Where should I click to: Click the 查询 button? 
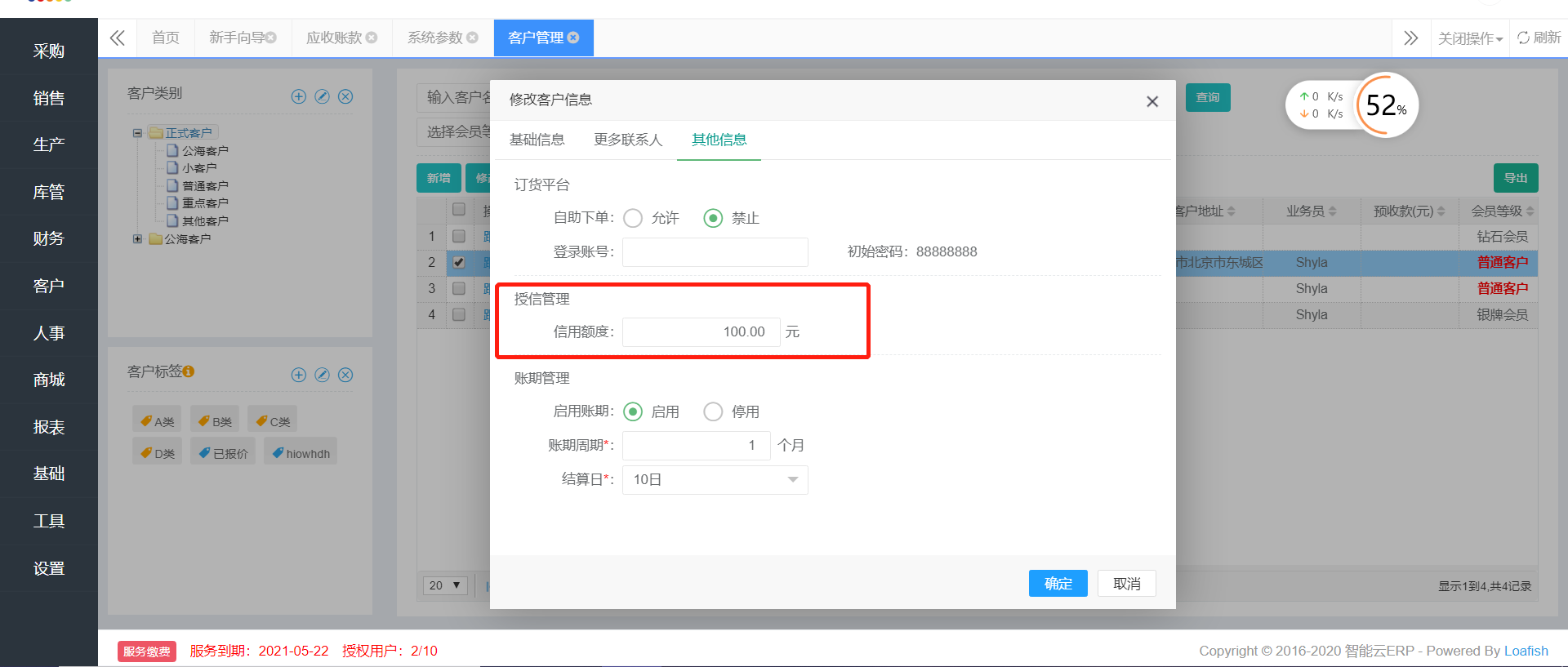point(1208,97)
